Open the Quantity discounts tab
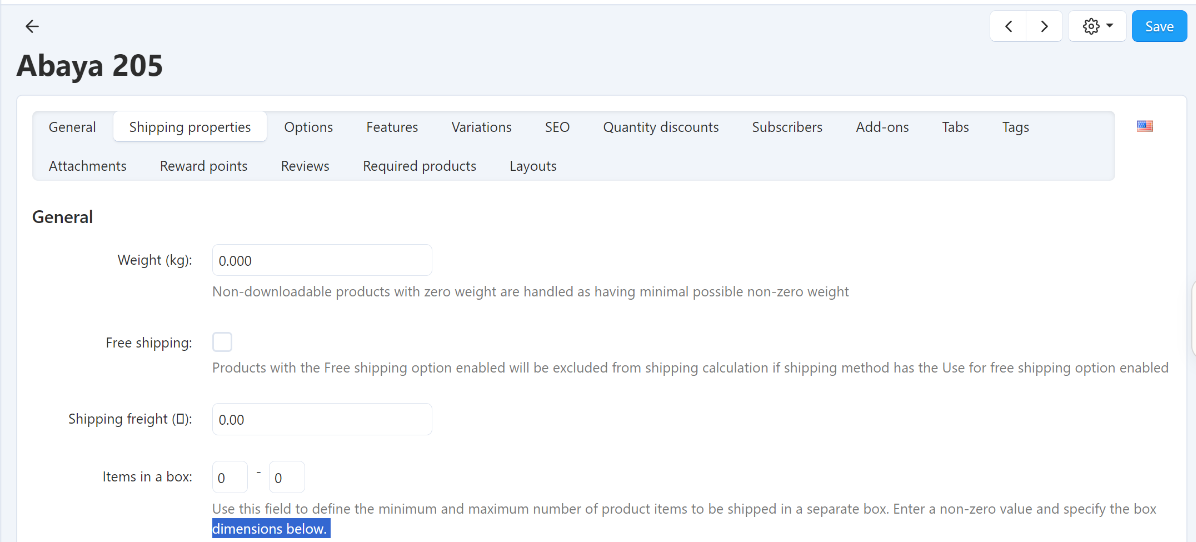Screen dimensions: 1196x542 coord(661,127)
